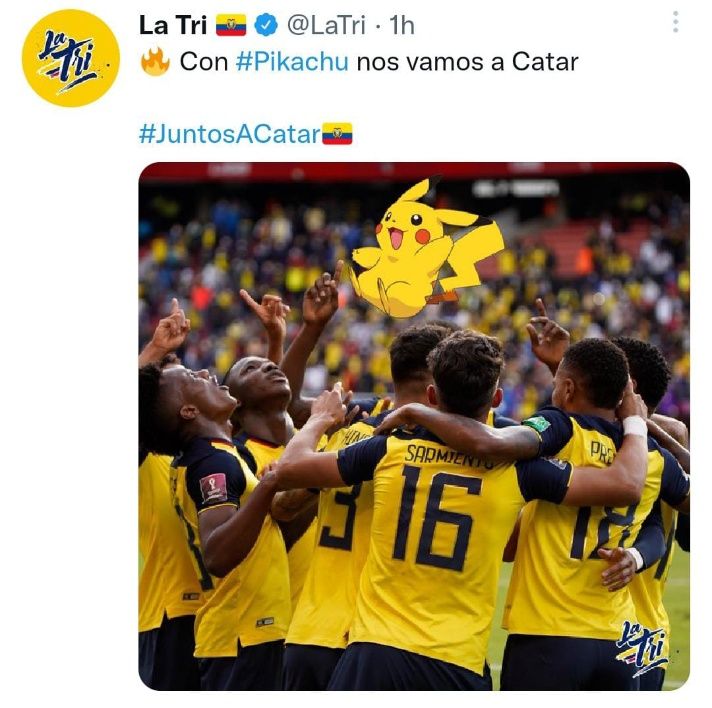The image size is (712, 708).
Task: Open the La Tri profile avatar
Action: (x=71, y=58)
